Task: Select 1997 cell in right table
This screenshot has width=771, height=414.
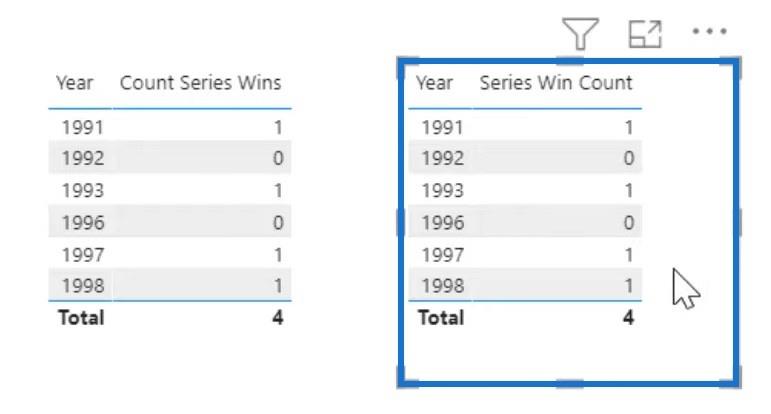Action: coord(443,255)
